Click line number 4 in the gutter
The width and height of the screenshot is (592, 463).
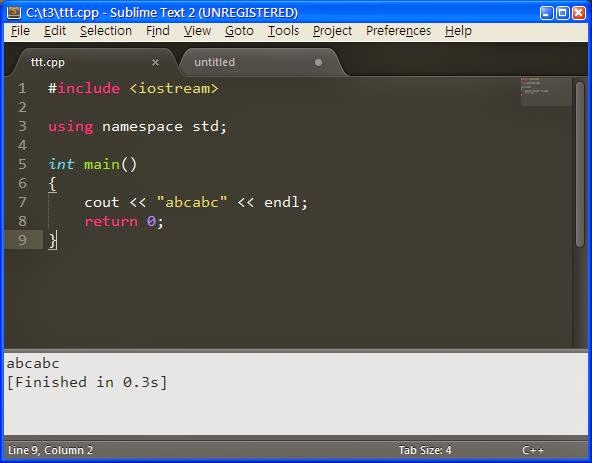(x=22, y=145)
